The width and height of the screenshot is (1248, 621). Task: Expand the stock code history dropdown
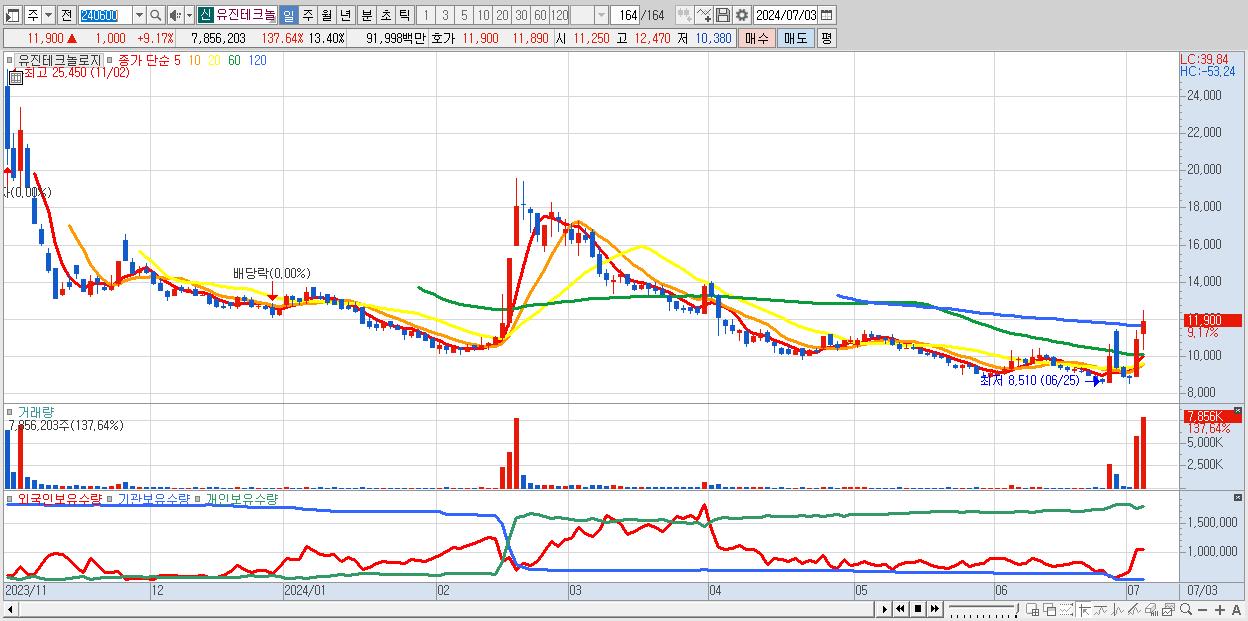pyautogui.click(x=139, y=15)
